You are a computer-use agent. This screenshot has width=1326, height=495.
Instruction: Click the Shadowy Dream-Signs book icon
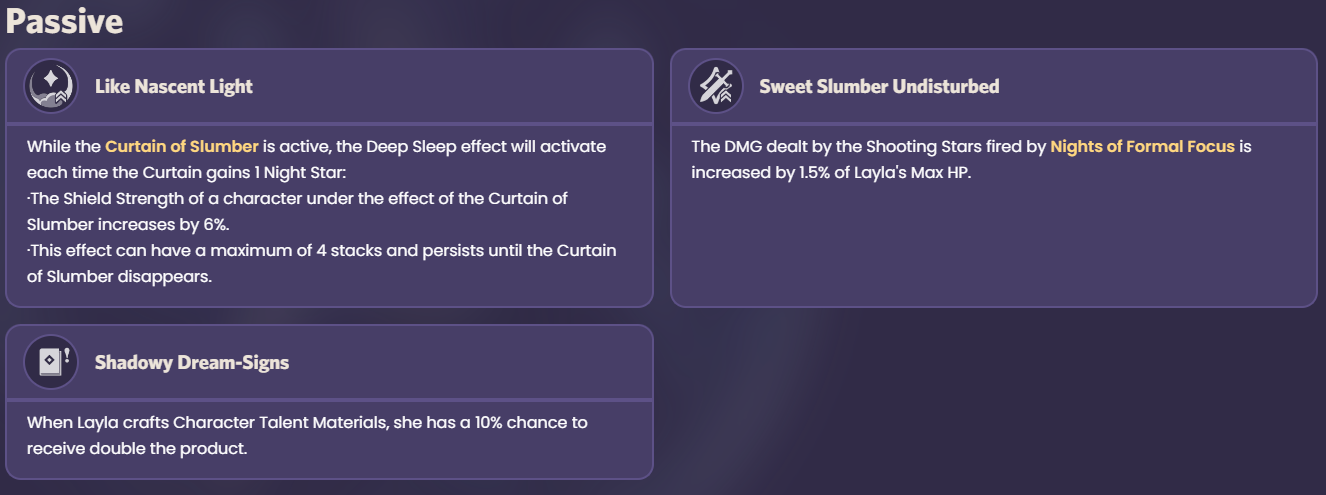click(x=51, y=362)
